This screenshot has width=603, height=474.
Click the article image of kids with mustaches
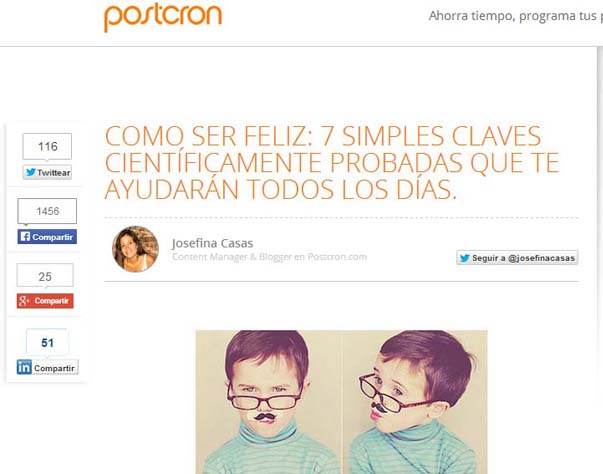point(341,402)
